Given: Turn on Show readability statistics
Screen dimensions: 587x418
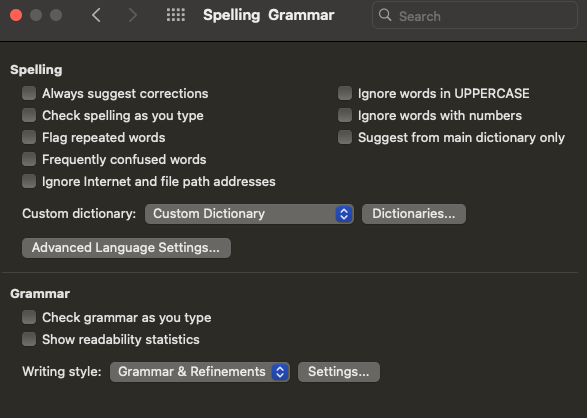Looking at the screenshot, I should 29,339.
